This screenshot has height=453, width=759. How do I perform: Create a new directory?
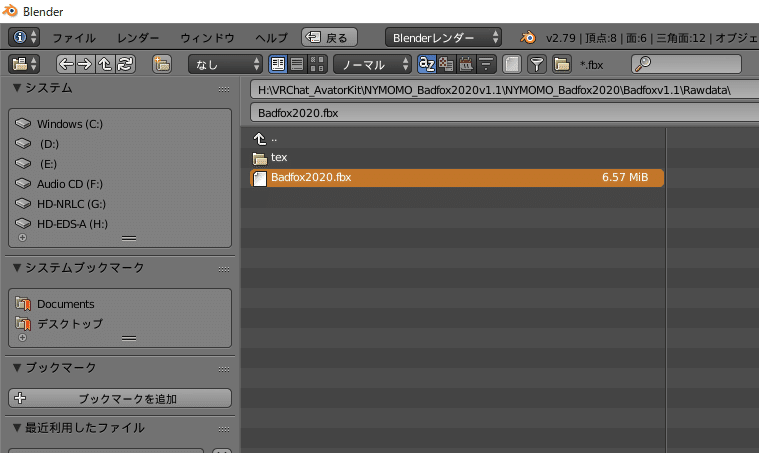click(x=162, y=64)
